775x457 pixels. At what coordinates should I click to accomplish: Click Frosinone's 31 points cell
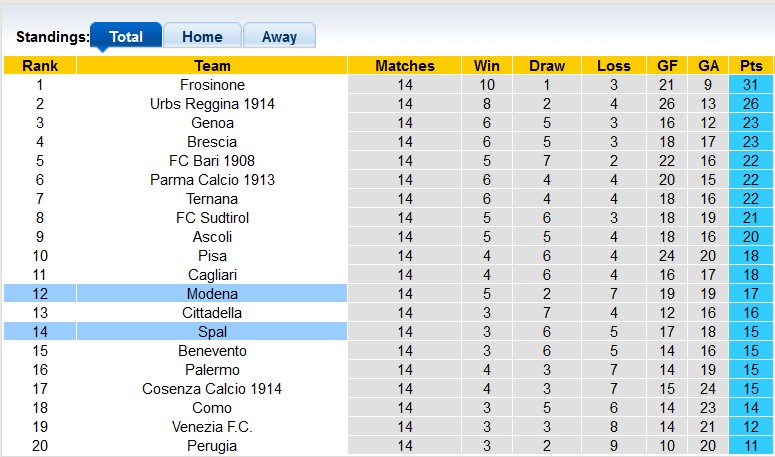click(x=749, y=85)
